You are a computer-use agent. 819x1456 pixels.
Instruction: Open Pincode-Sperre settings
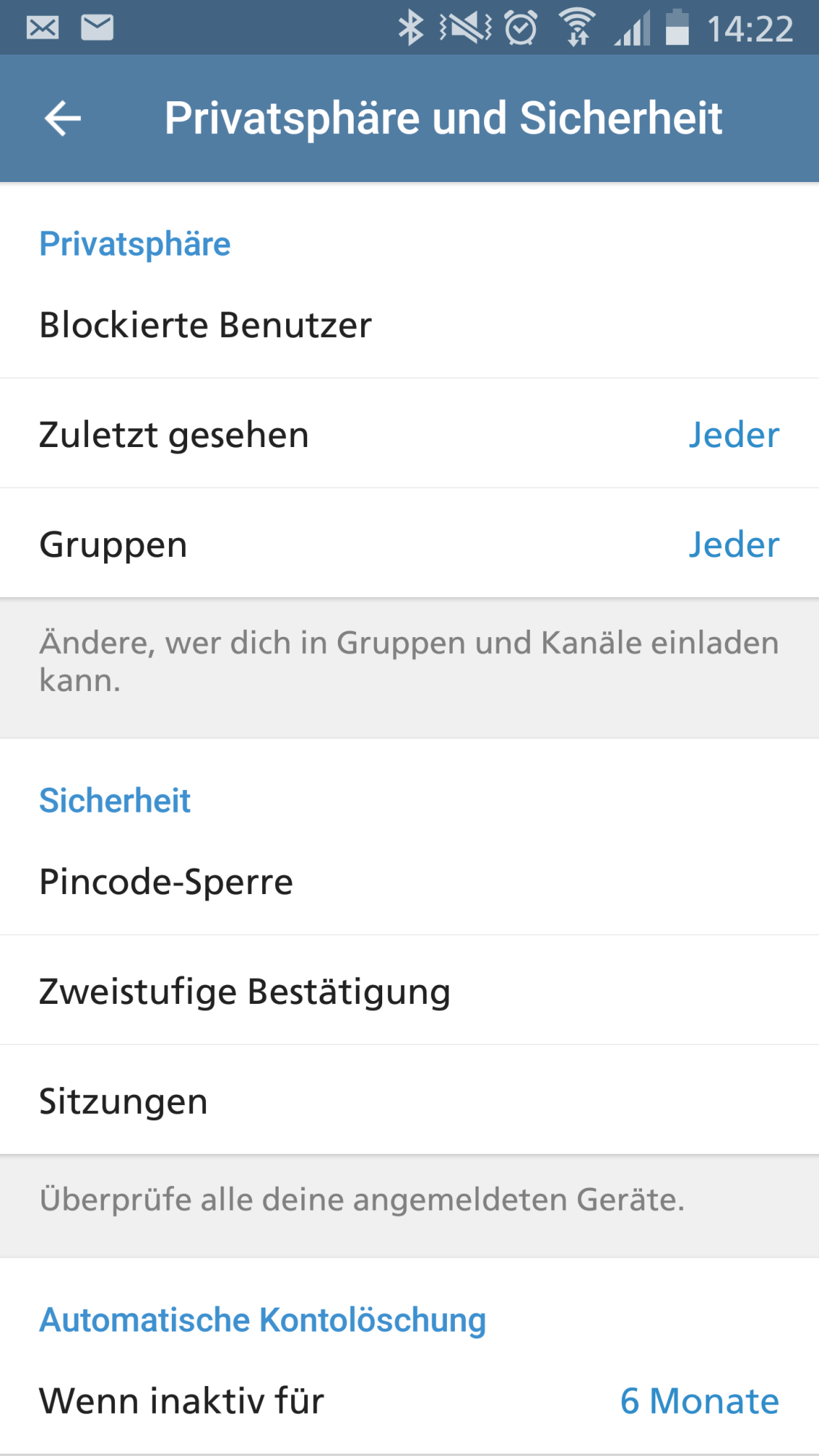pyautogui.click(x=166, y=882)
